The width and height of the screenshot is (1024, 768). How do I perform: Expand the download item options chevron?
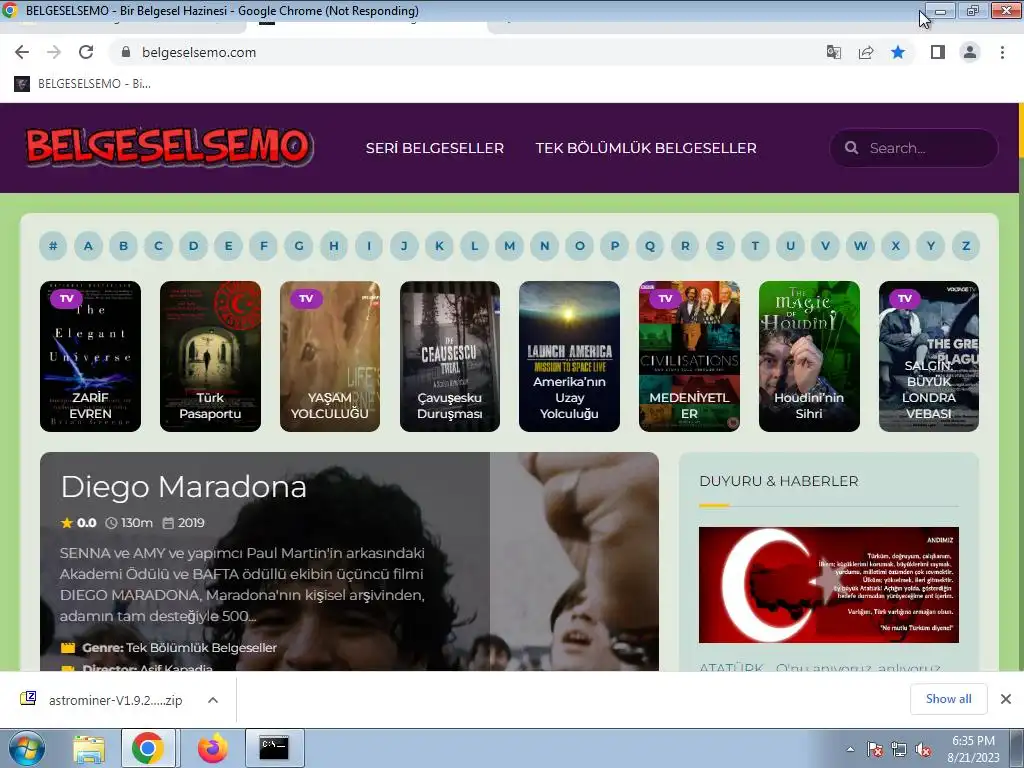pyautogui.click(x=213, y=700)
